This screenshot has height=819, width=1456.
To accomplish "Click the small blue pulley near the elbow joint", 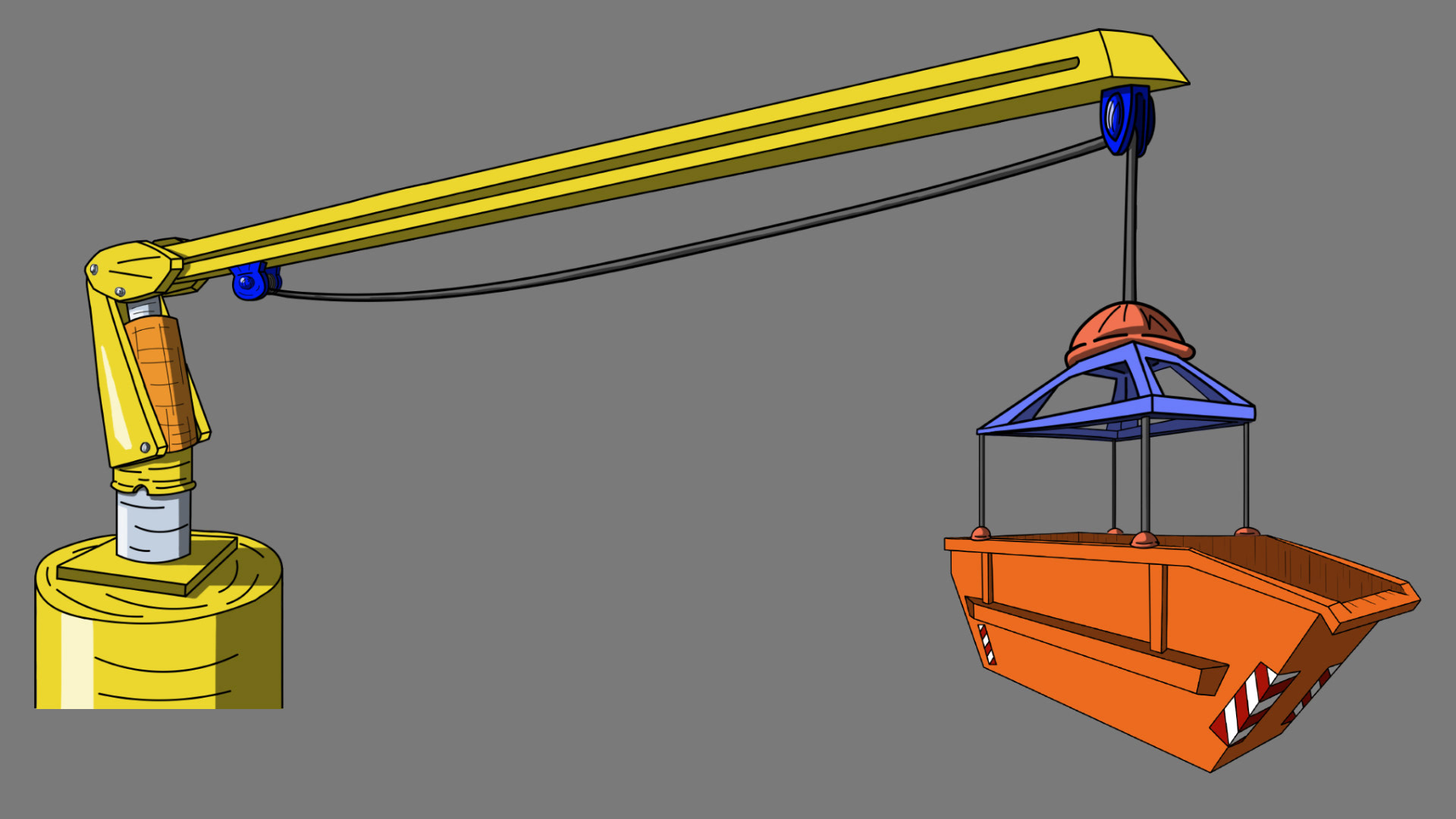I will [248, 283].
